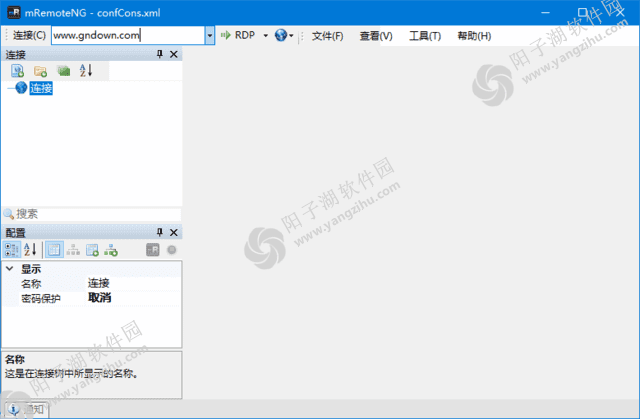This screenshot has width=640, height=419.
Task: Close the 配置 panel
Action: [174, 233]
